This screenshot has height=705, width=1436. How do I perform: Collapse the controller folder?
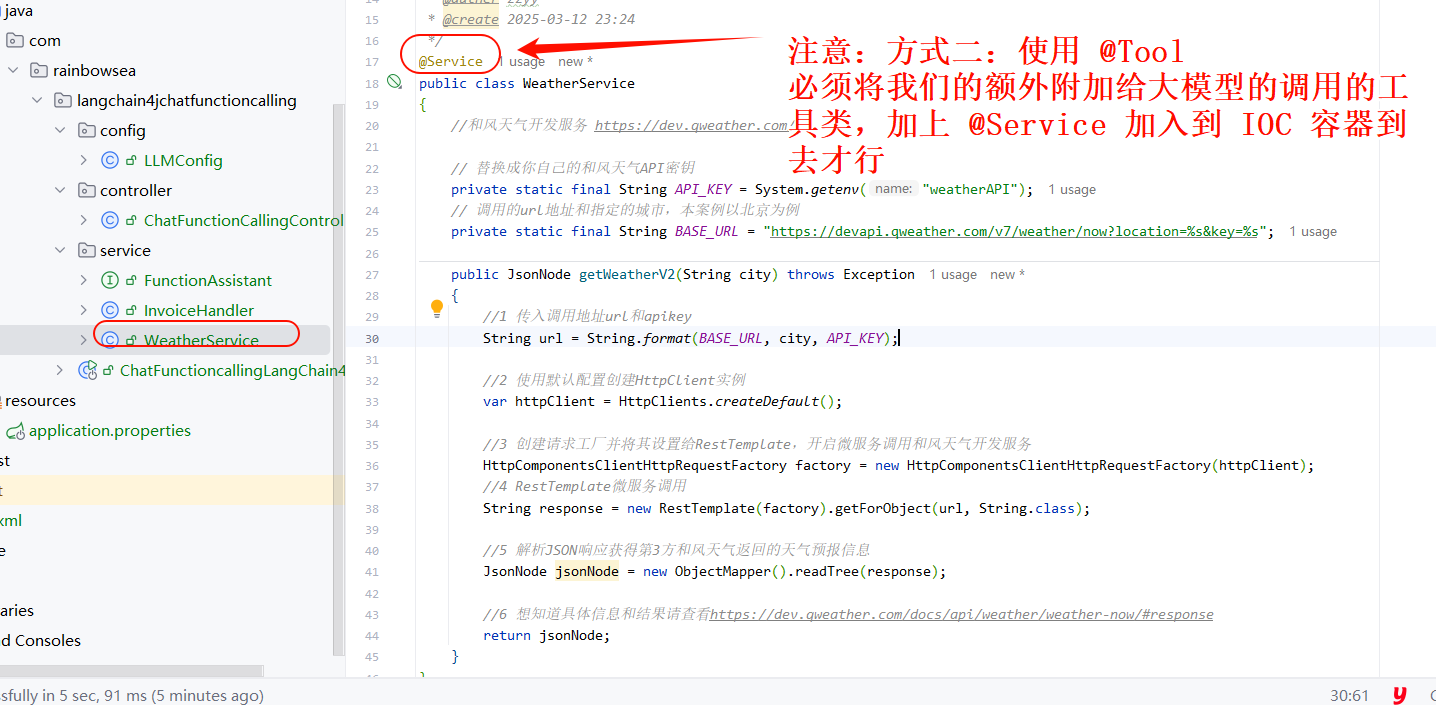61,190
